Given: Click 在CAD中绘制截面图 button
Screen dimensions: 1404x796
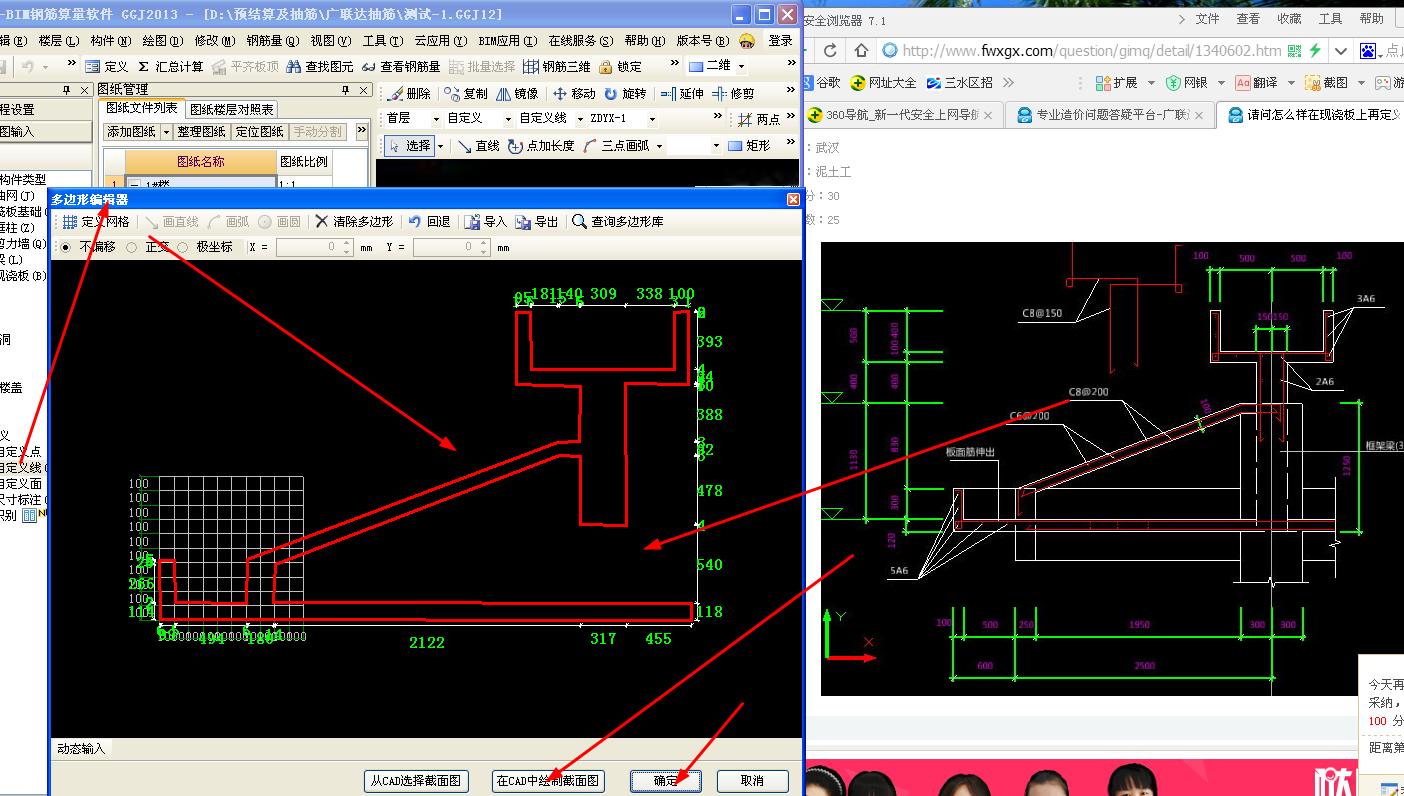Looking at the screenshot, I should pyautogui.click(x=548, y=781).
